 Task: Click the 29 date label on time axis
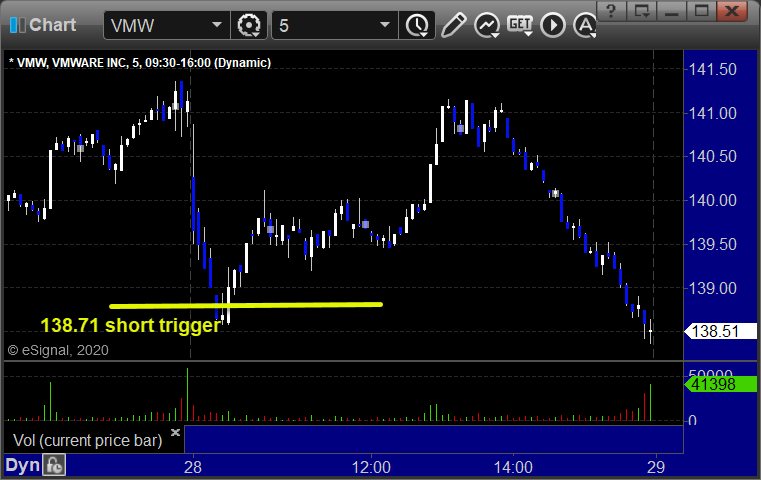point(656,467)
